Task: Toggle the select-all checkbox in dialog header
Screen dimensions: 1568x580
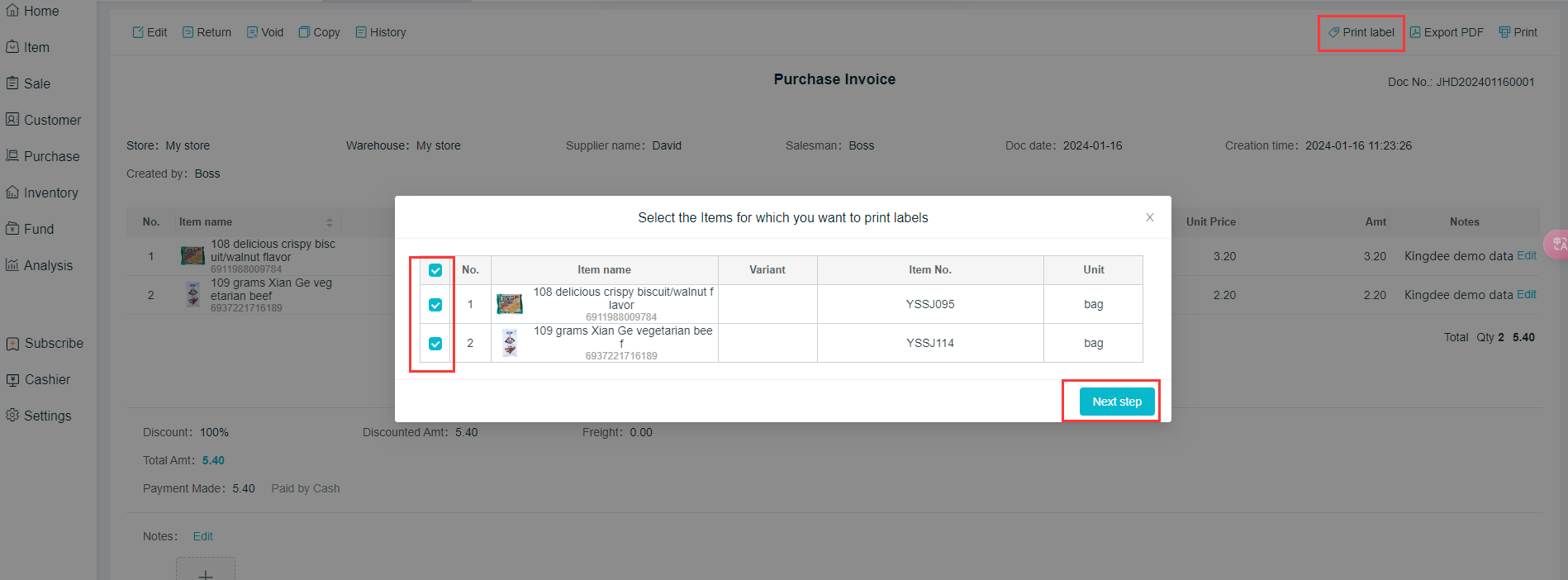Action: [x=435, y=270]
